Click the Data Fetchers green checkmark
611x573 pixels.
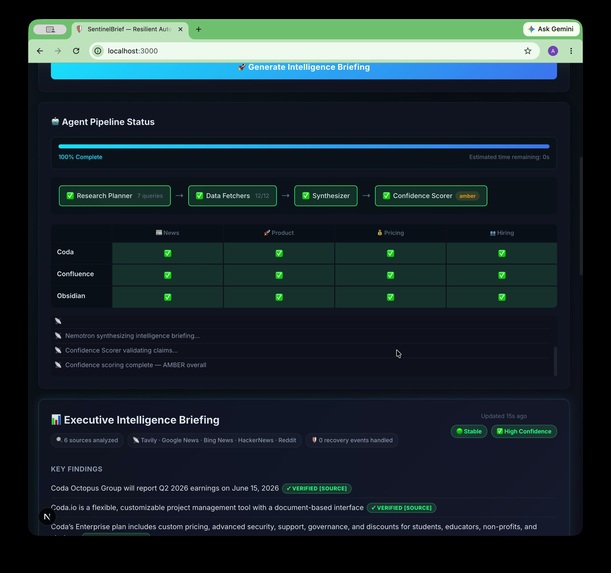click(x=200, y=196)
